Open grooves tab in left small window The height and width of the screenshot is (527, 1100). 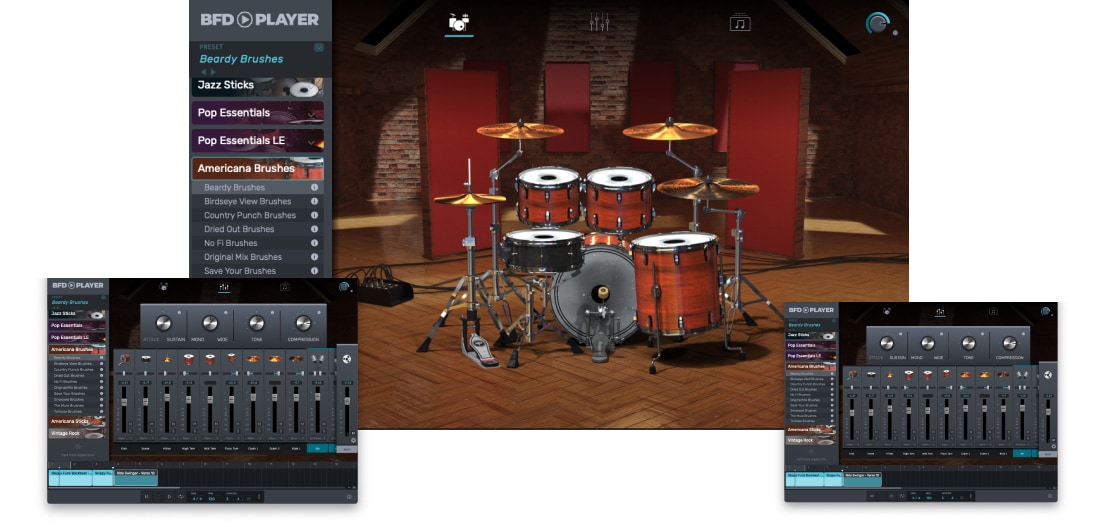(x=285, y=287)
